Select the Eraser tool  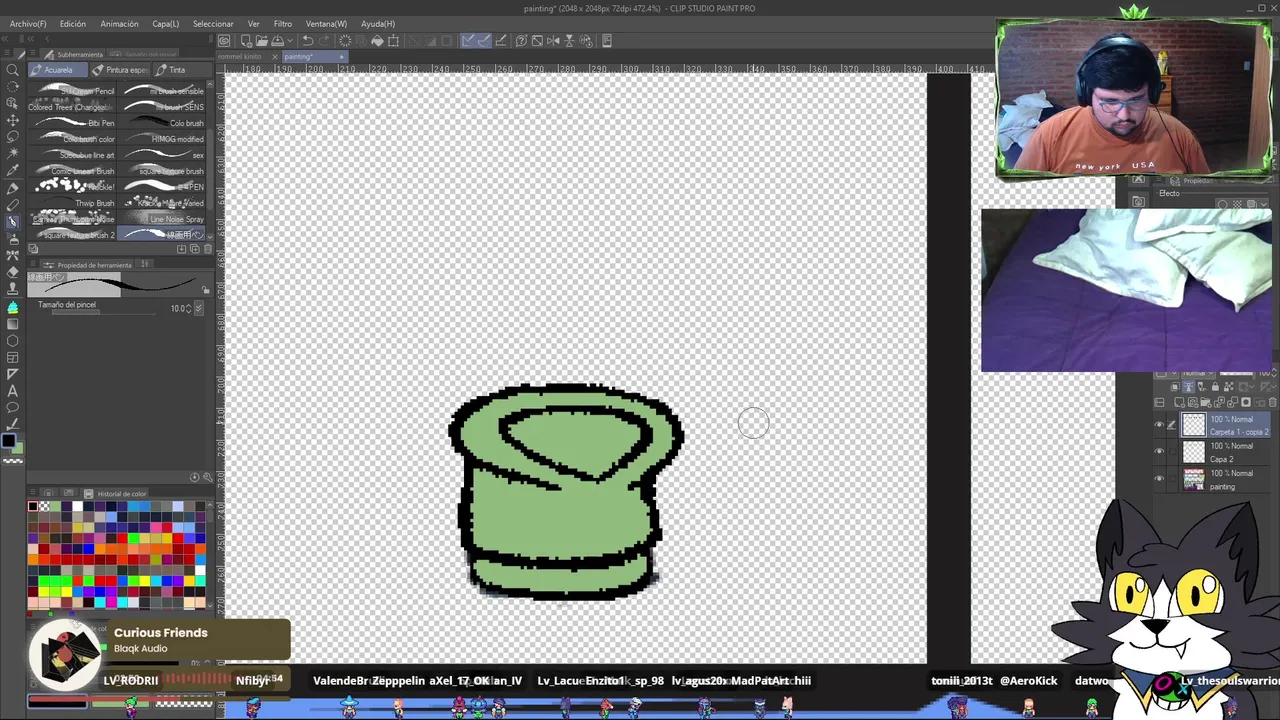click(13, 272)
